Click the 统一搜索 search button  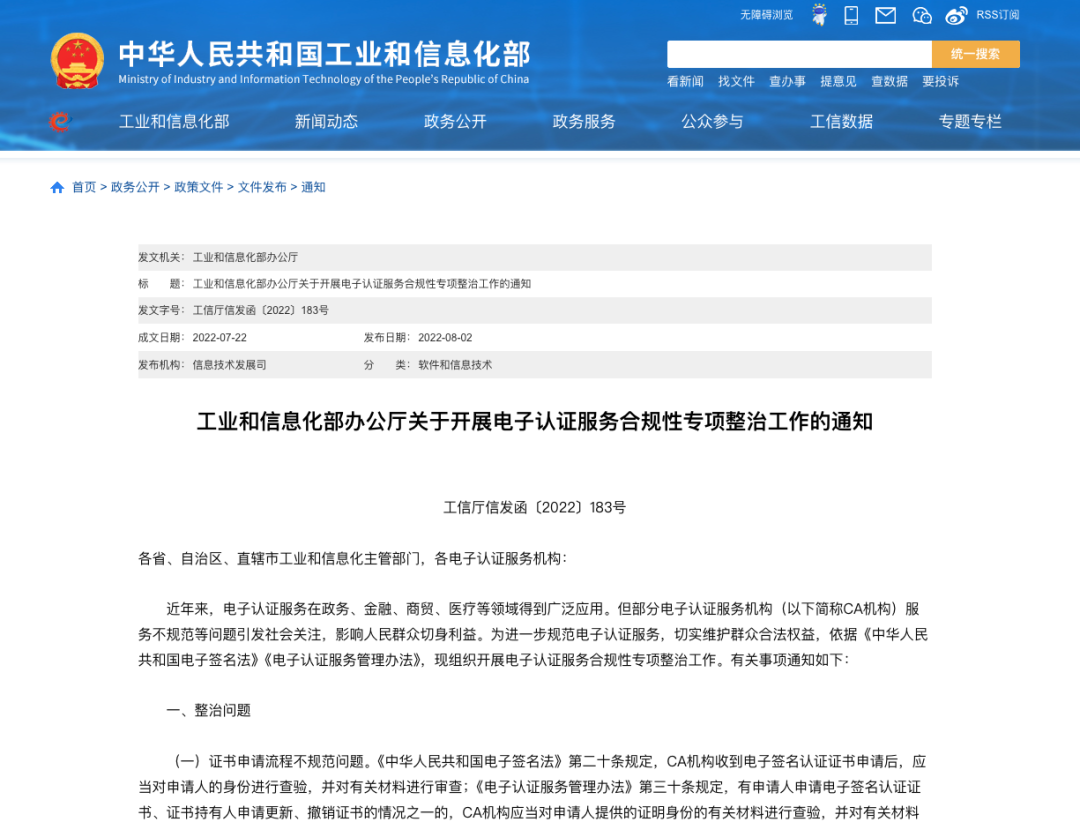(975, 54)
